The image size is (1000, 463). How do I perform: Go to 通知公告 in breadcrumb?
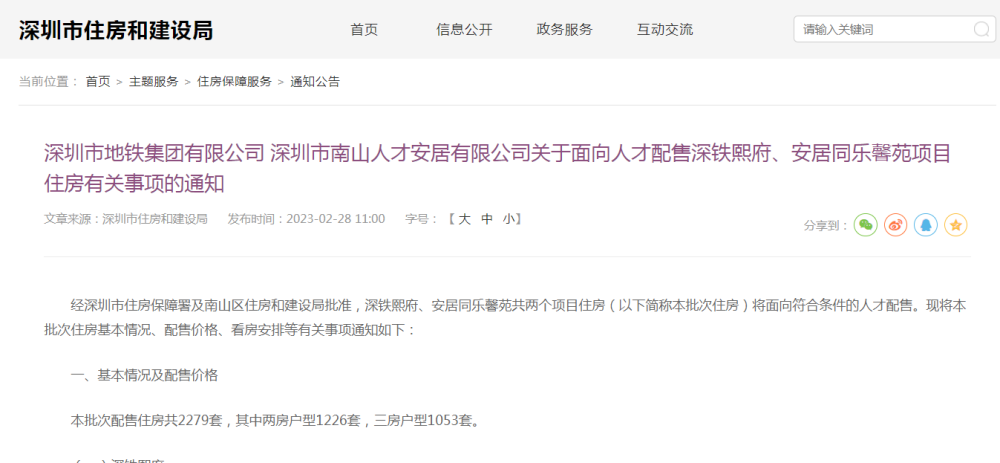(x=315, y=82)
